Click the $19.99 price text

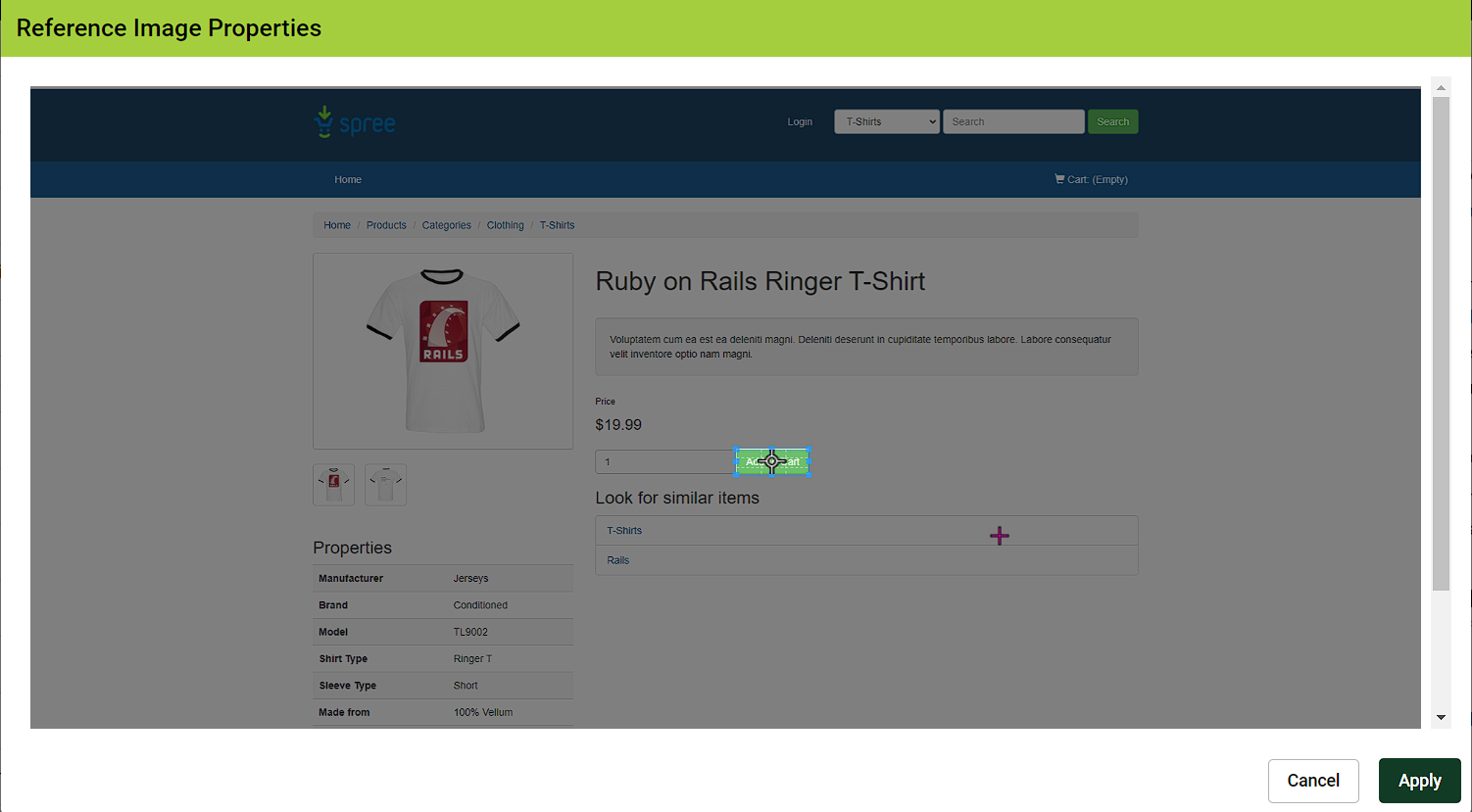click(618, 425)
